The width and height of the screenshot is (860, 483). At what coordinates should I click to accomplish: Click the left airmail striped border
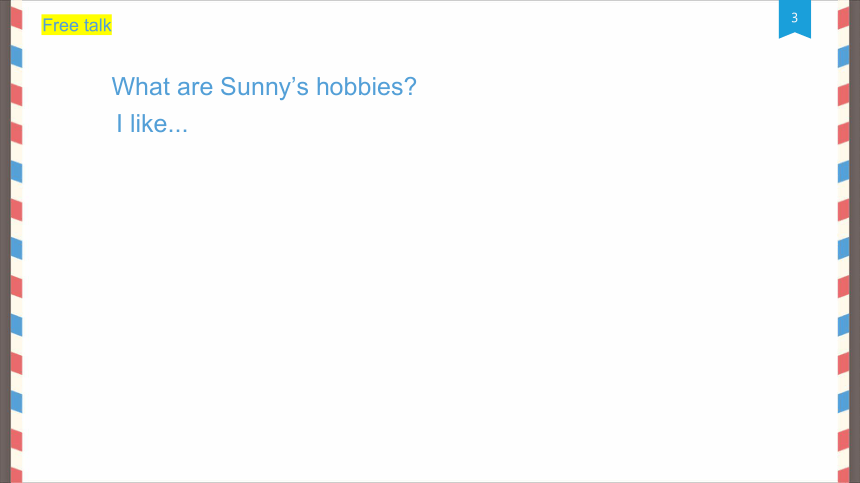(16, 241)
